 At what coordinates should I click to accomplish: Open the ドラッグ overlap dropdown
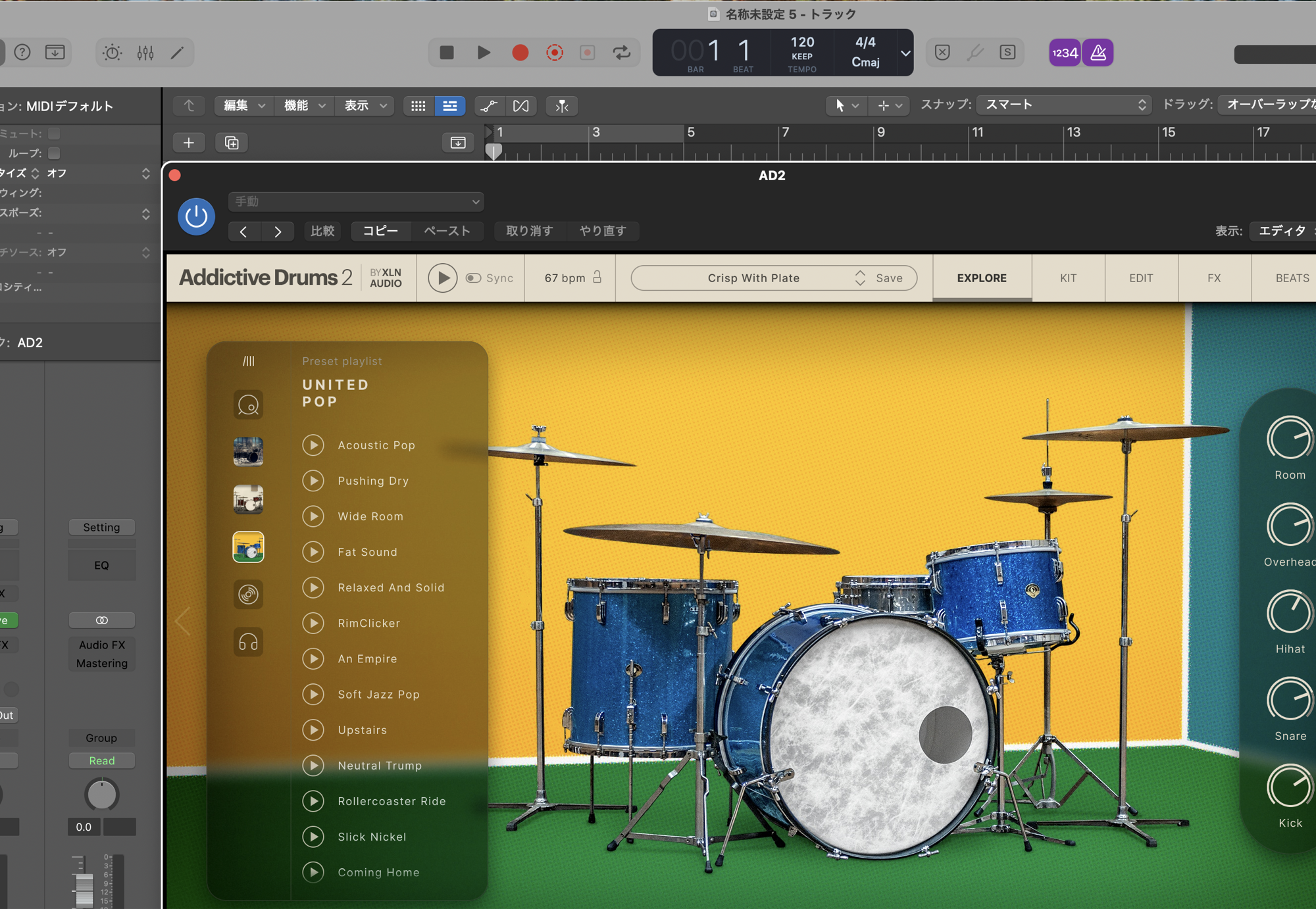pos(1267,105)
